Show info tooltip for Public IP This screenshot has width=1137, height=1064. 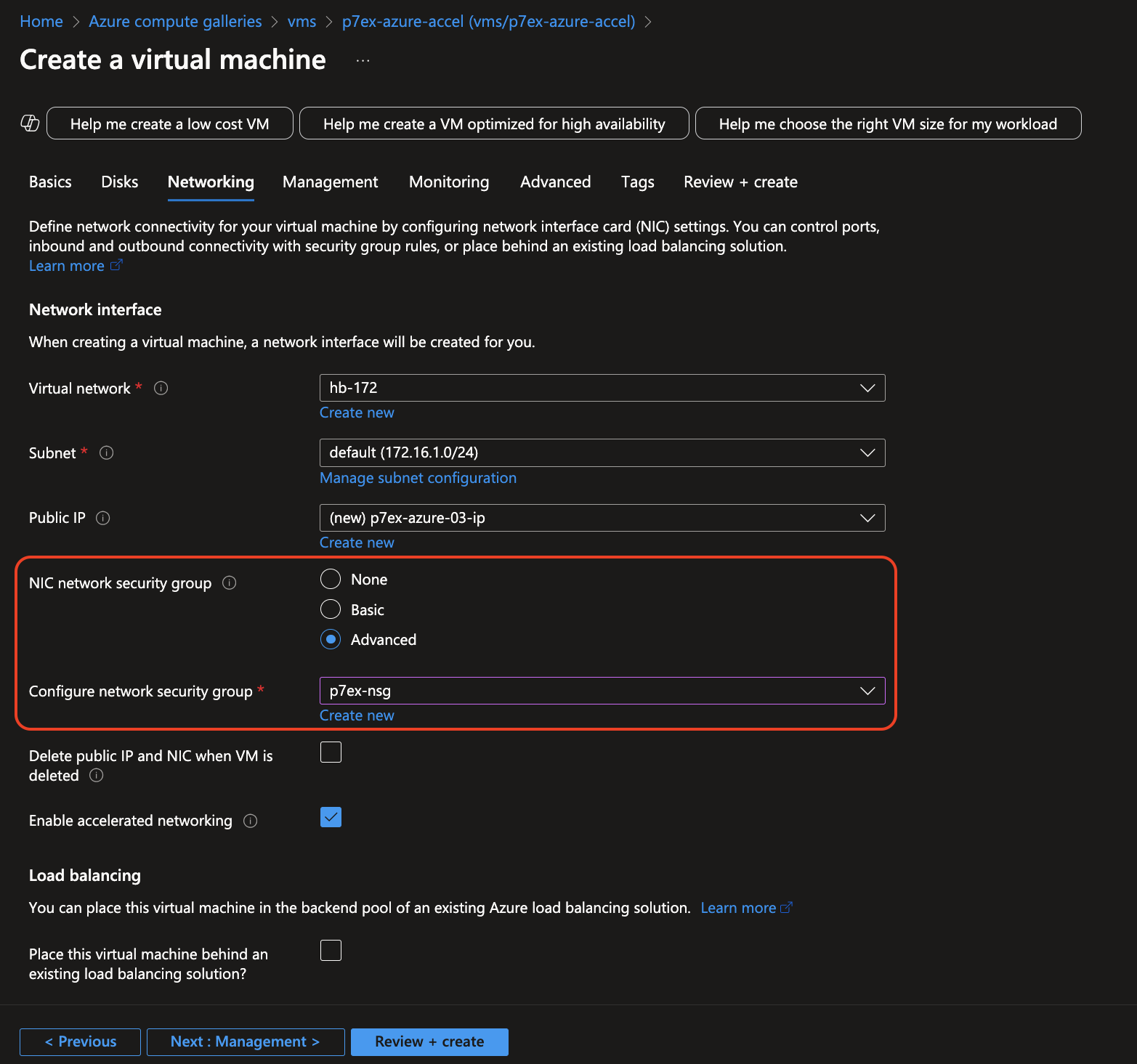[103, 518]
